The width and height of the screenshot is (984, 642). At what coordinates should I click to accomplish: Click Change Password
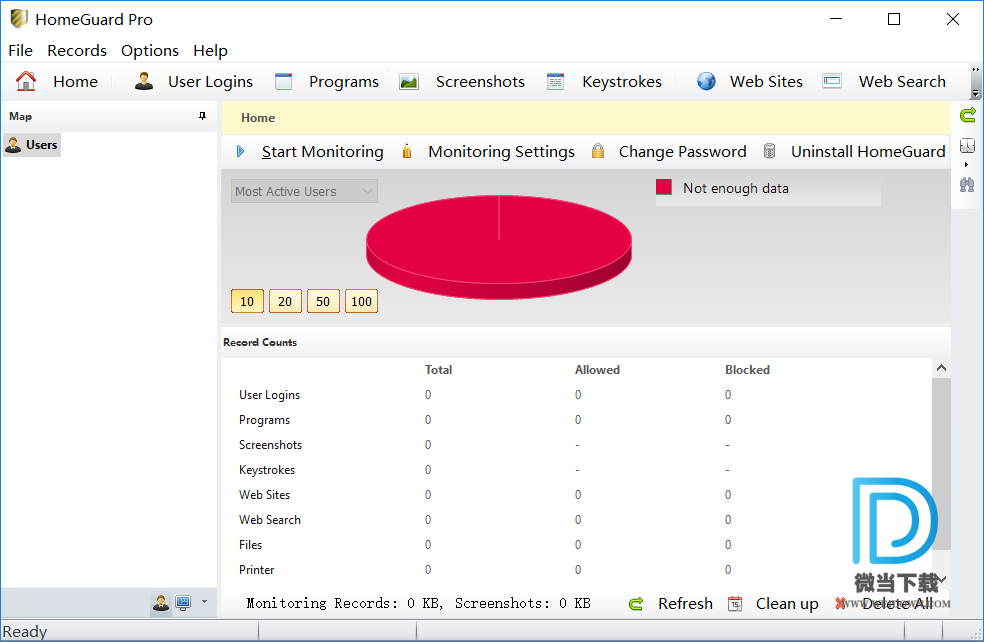tap(682, 152)
